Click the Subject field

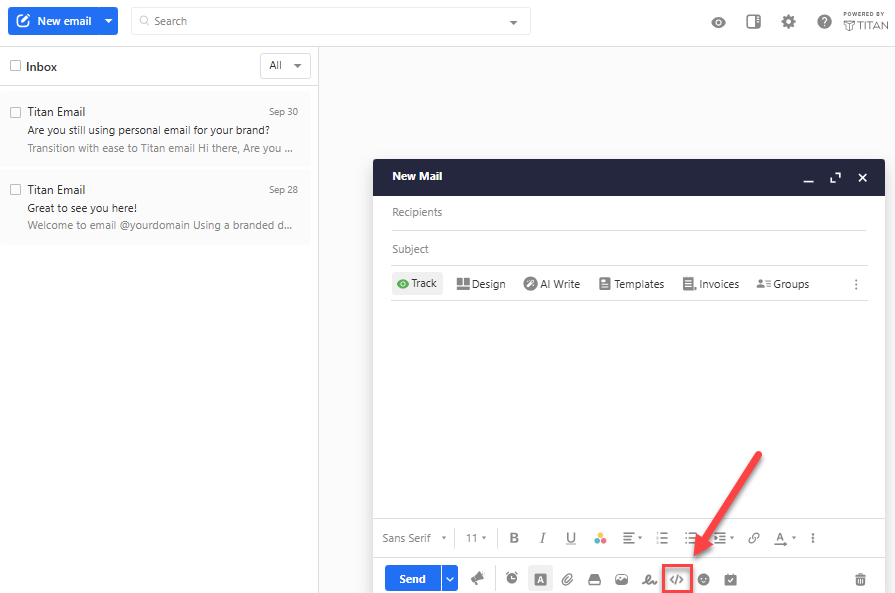628,249
